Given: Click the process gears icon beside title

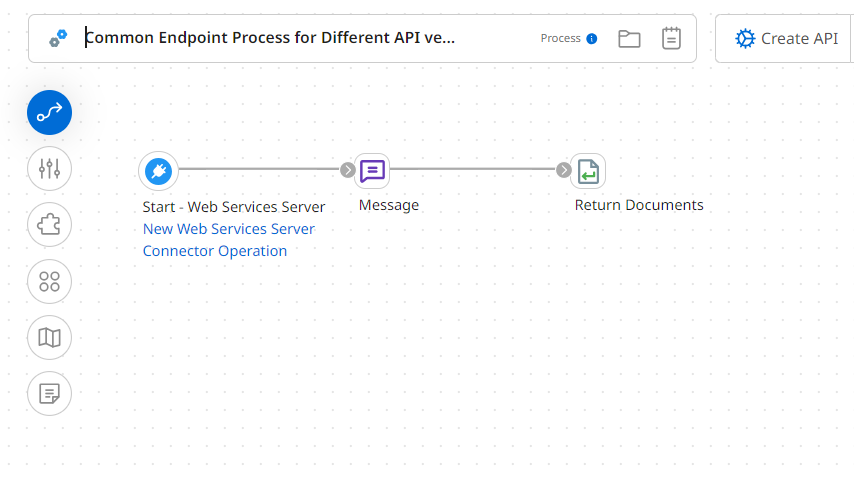Looking at the screenshot, I should [x=58, y=39].
